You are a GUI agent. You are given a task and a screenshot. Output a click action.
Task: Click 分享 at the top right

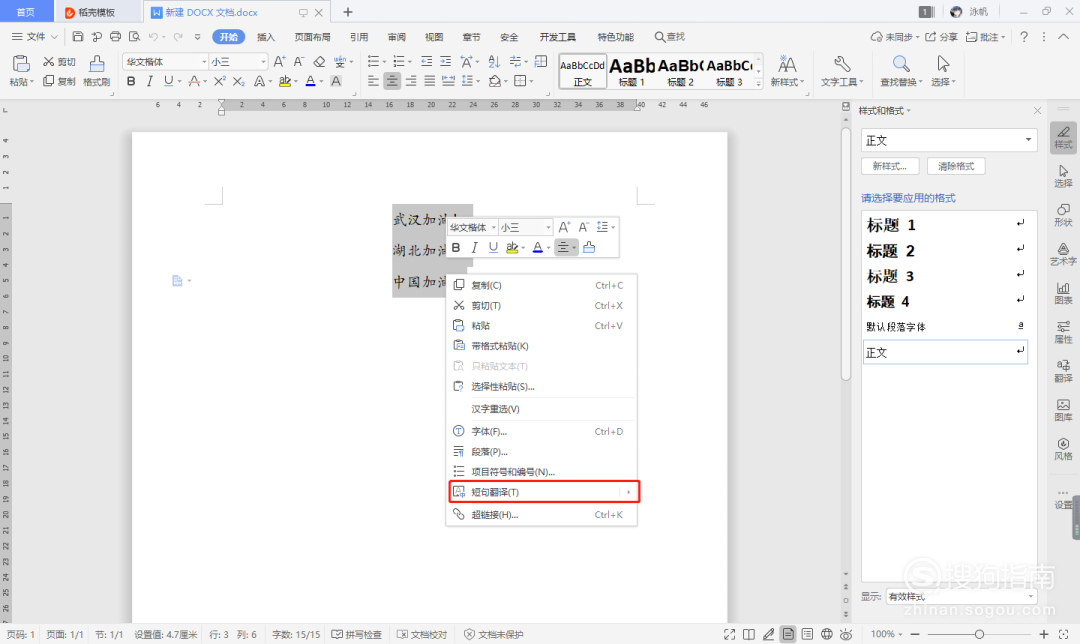(941, 37)
